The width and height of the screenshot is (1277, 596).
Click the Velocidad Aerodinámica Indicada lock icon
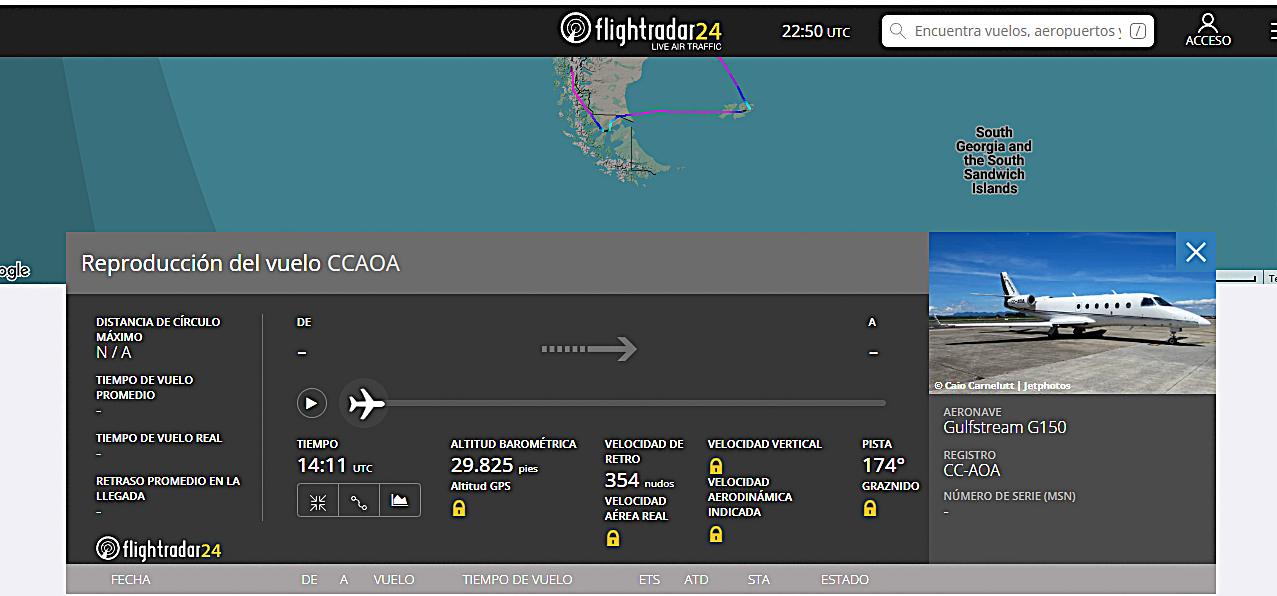click(x=716, y=534)
